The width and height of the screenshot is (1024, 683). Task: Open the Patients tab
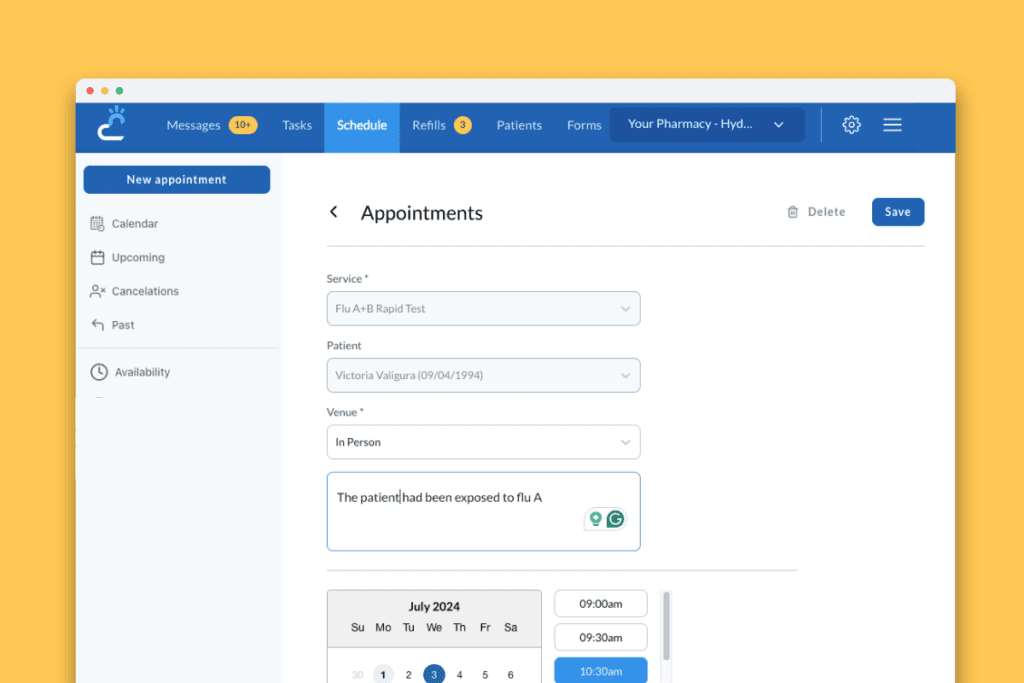click(x=519, y=125)
